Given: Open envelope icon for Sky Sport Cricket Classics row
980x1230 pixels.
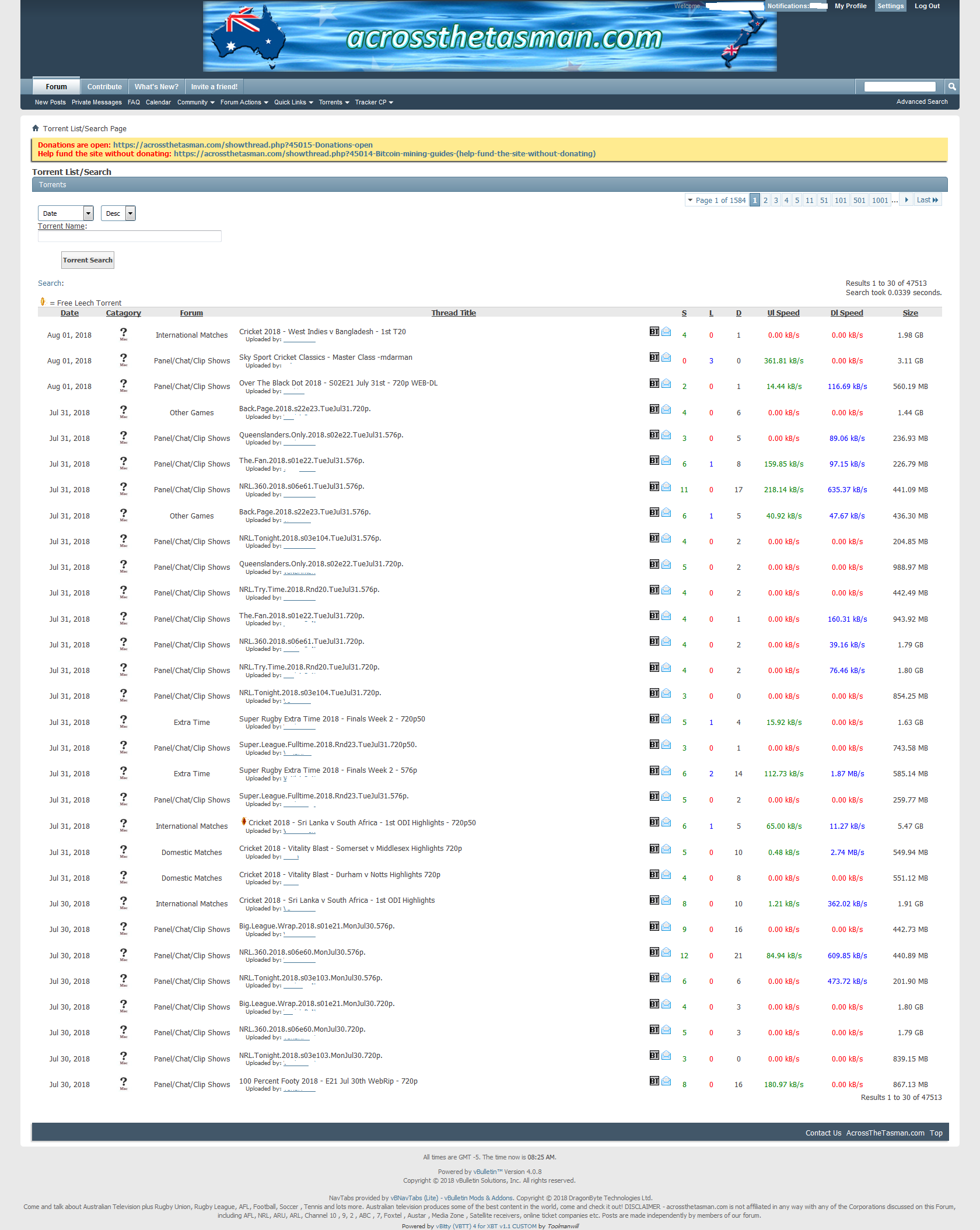Looking at the screenshot, I should (666, 357).
